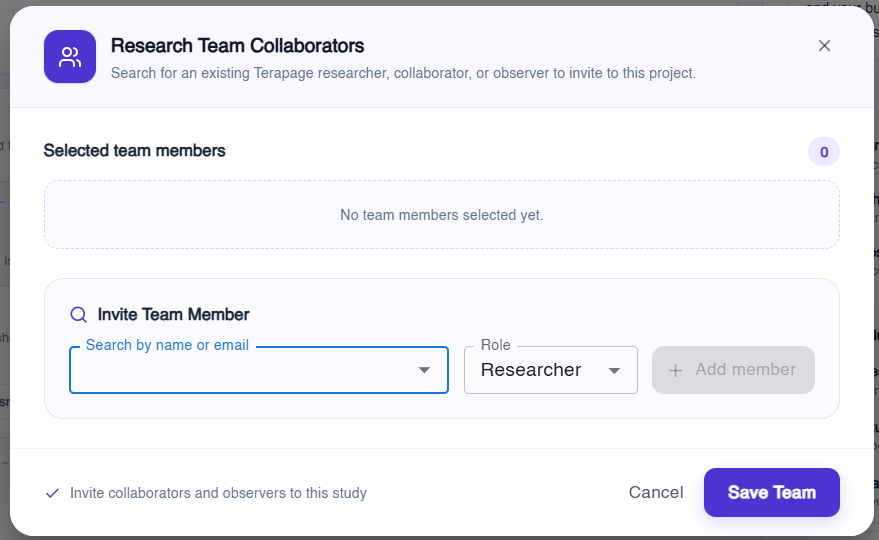Click Cancel to dismiss the dialog
This screenshot has width=879, height=540.
click(x=656, y=492)
